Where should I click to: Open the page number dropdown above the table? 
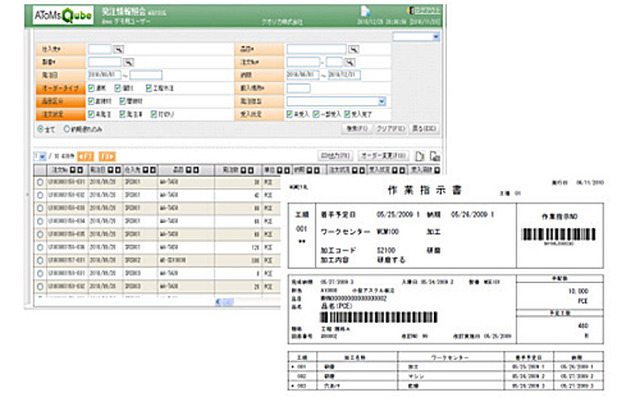[40, 156]
